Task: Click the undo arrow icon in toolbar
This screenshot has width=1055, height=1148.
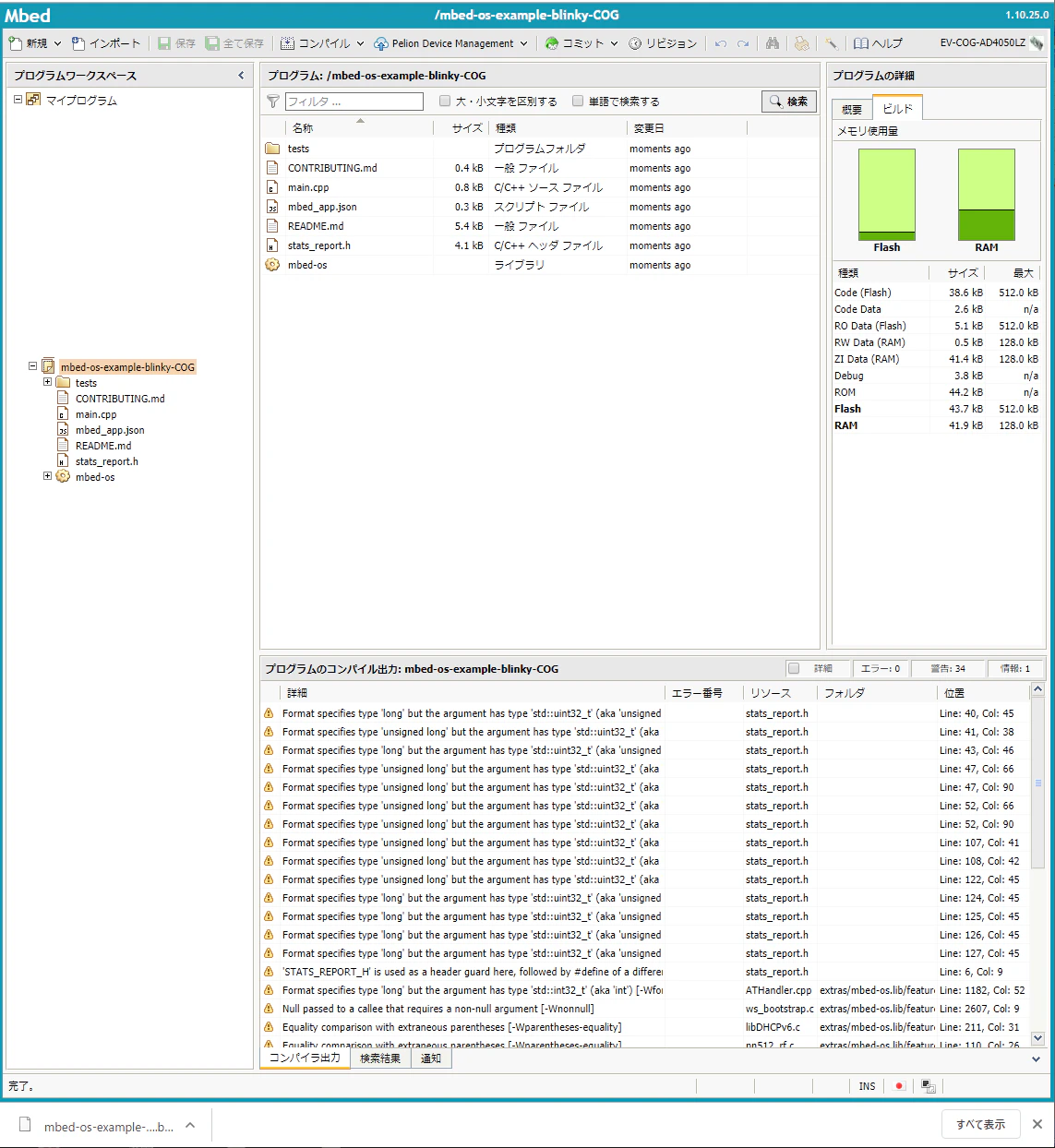Action: pyautogui.click(x=720, y=43)
